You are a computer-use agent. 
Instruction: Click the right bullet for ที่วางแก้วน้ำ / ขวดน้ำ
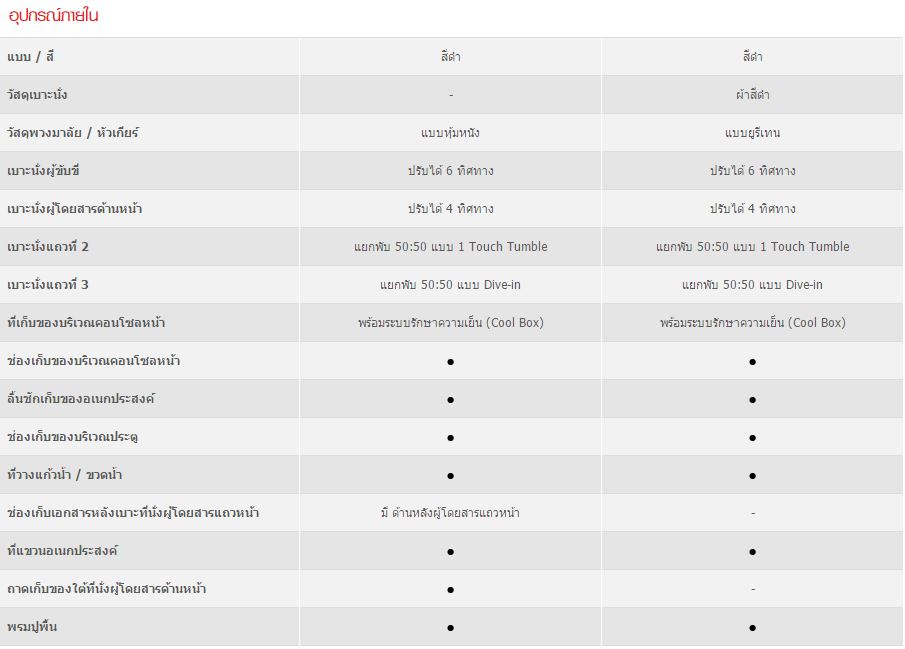(752, 476)
